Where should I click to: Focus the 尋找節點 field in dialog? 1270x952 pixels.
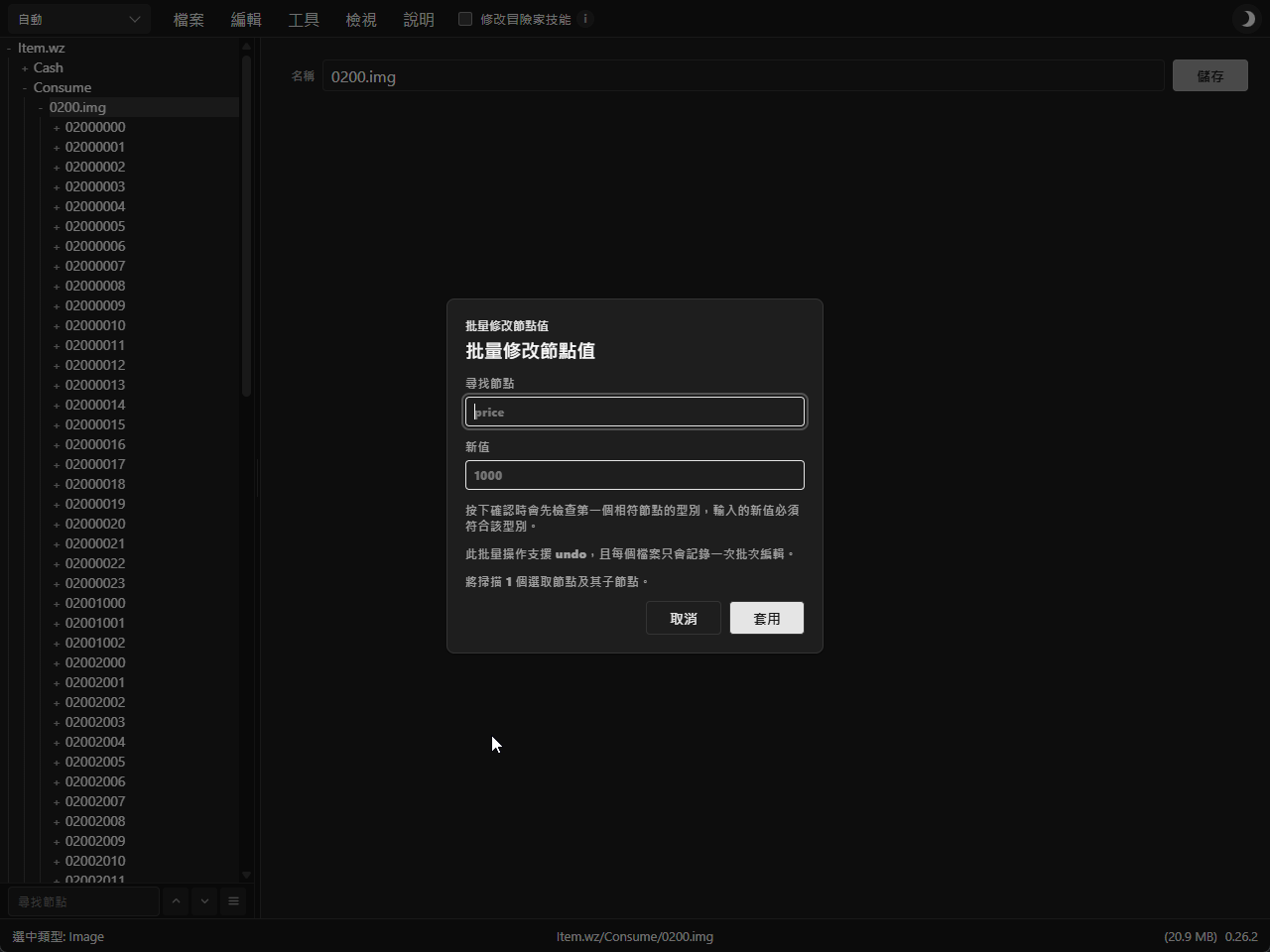point(635,412)
